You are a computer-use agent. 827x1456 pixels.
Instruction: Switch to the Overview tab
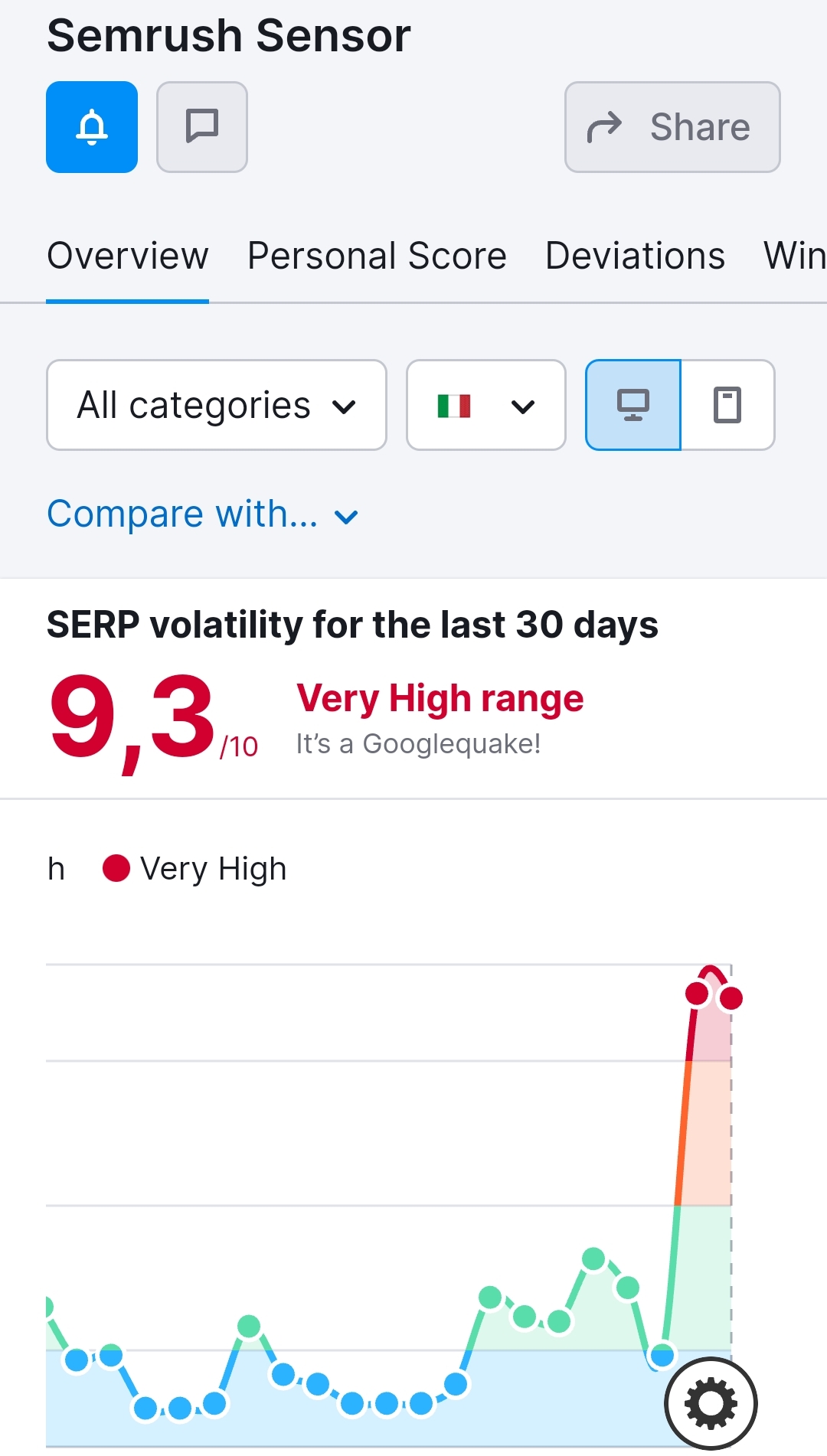127,256
